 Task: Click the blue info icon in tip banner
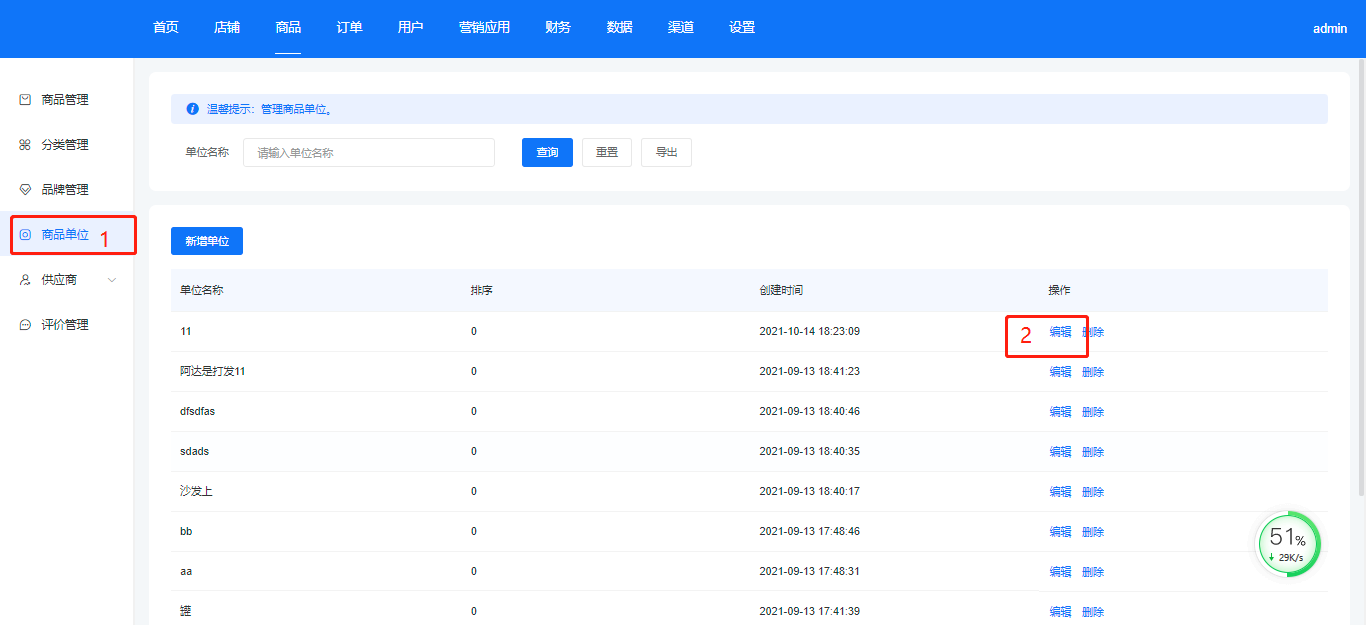(x=193, y=109)
